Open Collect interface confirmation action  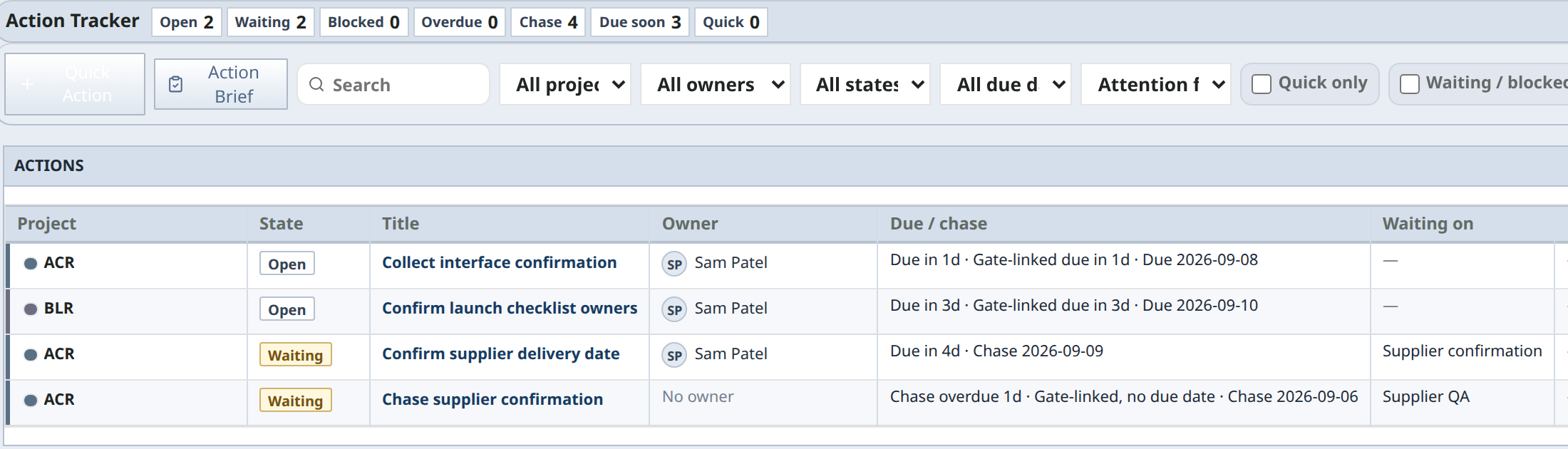click(499, 262)
